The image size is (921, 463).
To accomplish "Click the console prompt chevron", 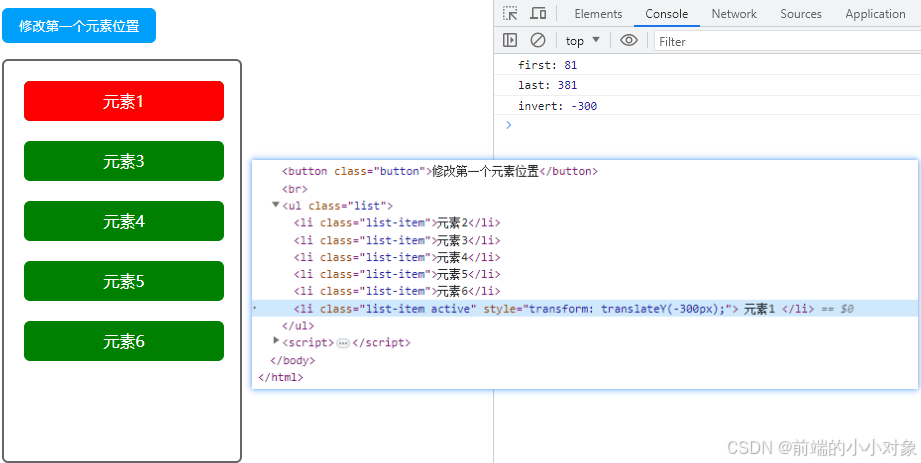I will tap(509, 125).
